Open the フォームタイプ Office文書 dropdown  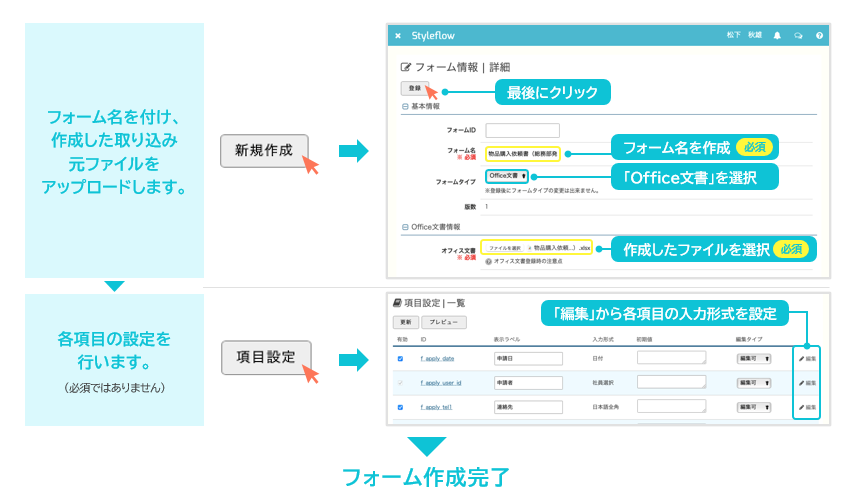507,176
